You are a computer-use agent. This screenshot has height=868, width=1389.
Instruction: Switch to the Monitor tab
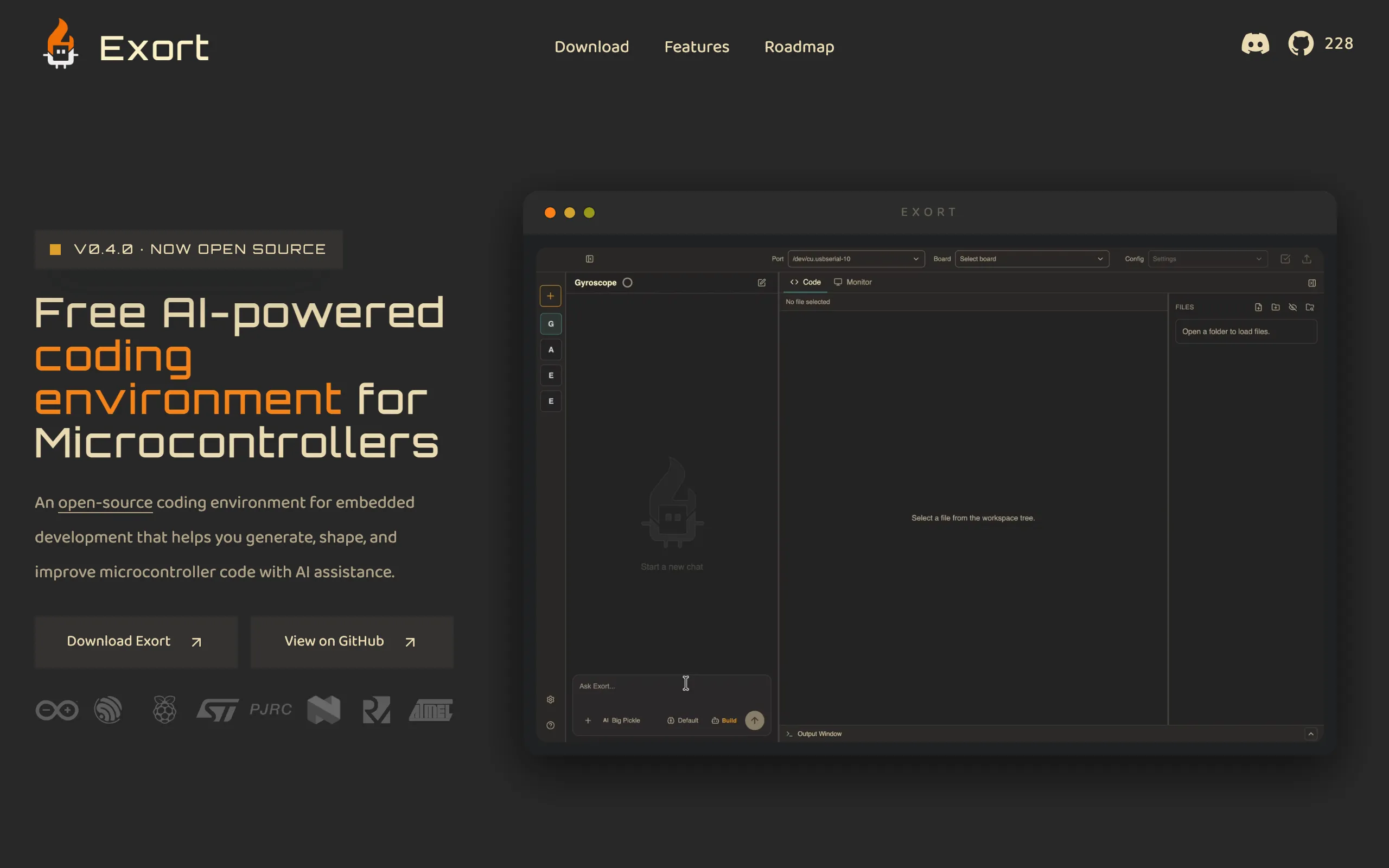853,282
